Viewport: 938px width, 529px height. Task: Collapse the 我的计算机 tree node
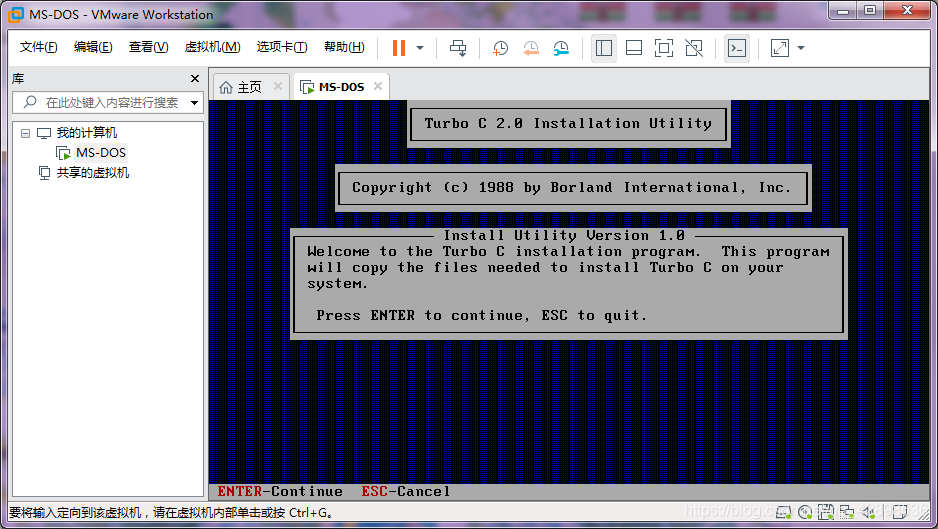(x=25, y=133)
